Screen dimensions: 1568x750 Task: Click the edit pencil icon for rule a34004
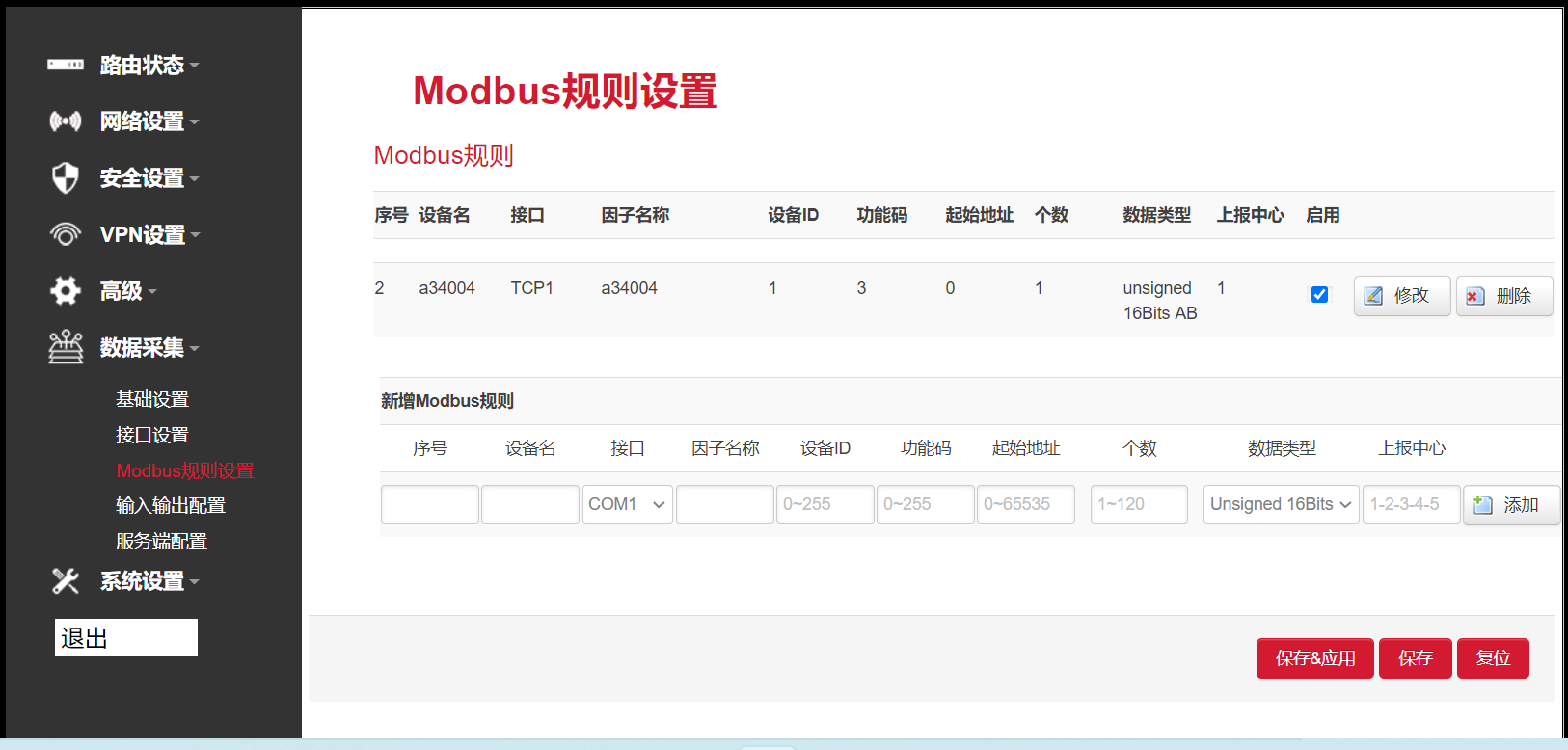[1374, 296]
